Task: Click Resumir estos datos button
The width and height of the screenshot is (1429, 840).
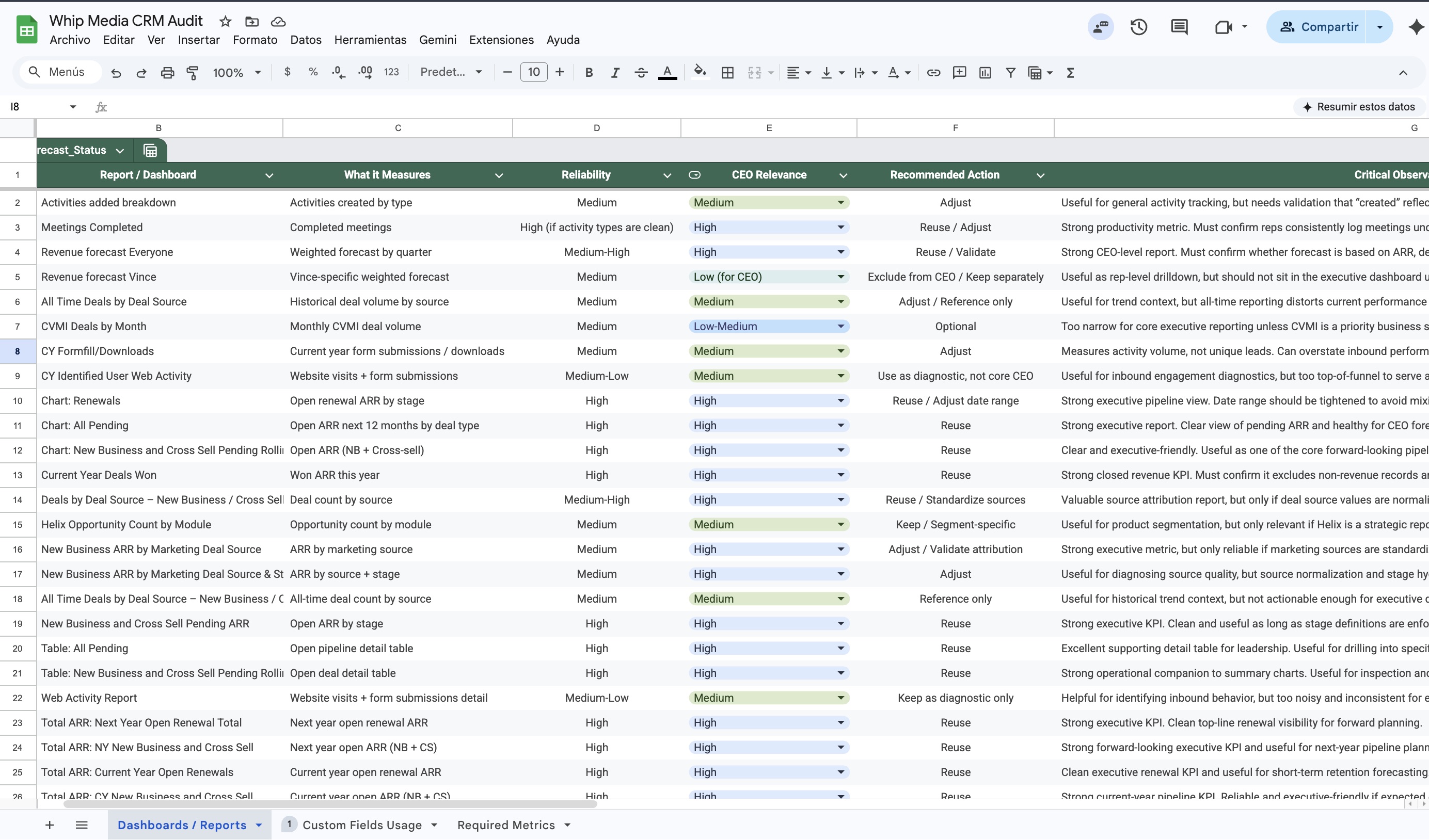Action: [1359, 107]
